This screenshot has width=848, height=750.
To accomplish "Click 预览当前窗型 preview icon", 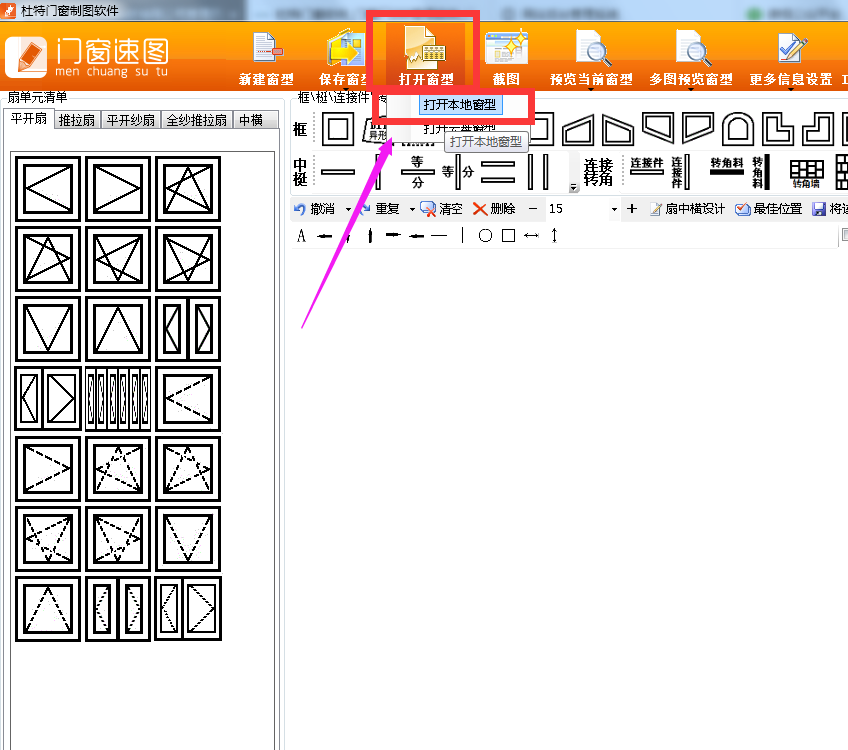I will coord(591,58).
